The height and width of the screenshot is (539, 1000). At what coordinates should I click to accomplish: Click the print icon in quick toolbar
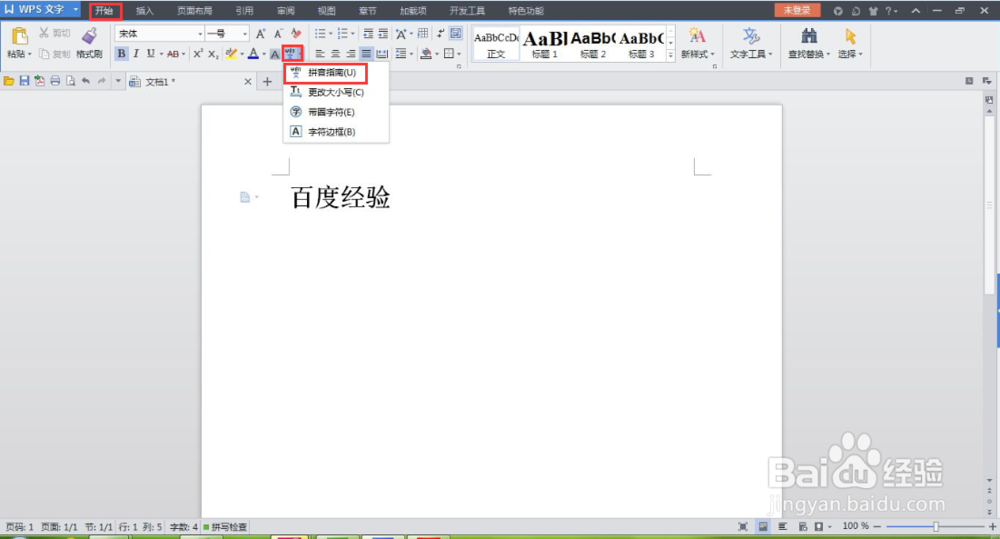point(55,81)
